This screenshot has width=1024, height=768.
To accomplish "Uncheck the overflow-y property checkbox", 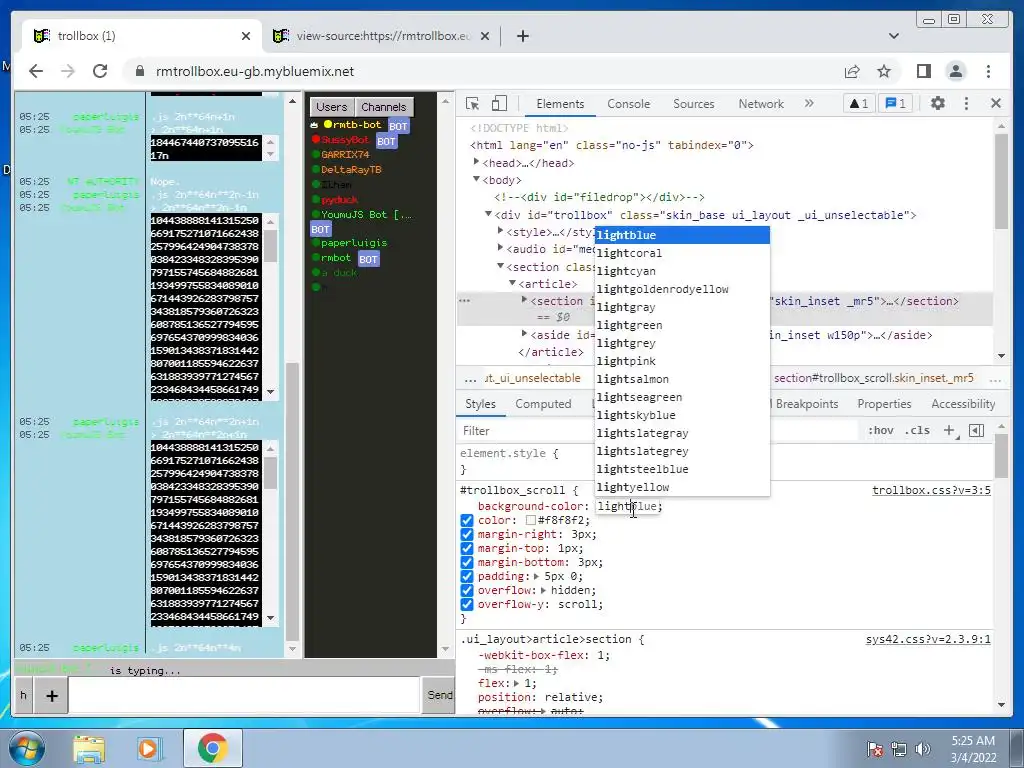I will pyautogui.click(x=466, y=605).
